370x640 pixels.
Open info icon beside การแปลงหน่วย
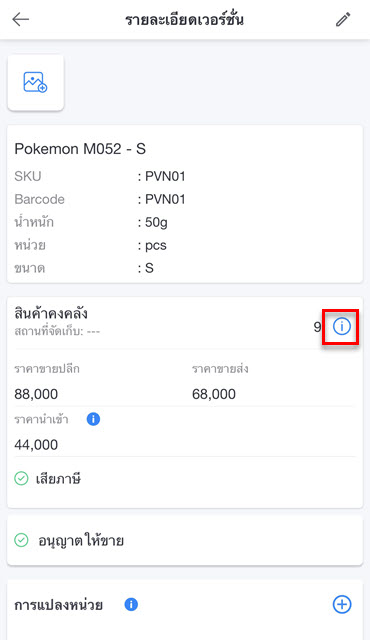pos(131,604)
